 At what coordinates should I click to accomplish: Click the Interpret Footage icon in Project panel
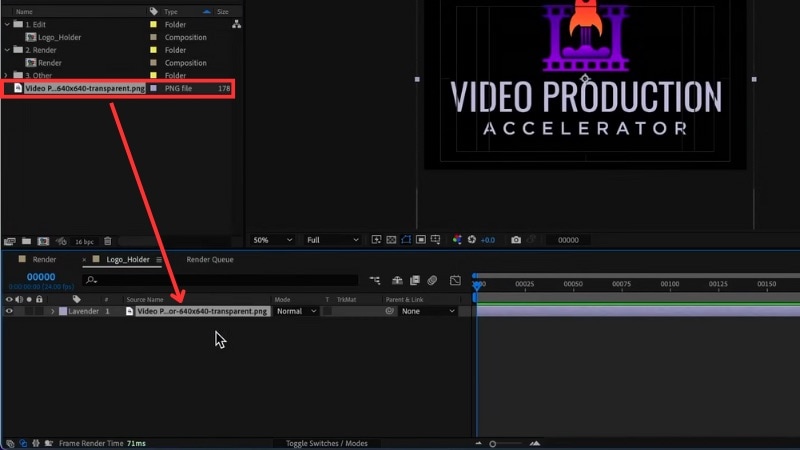click(x=10, y=241)
